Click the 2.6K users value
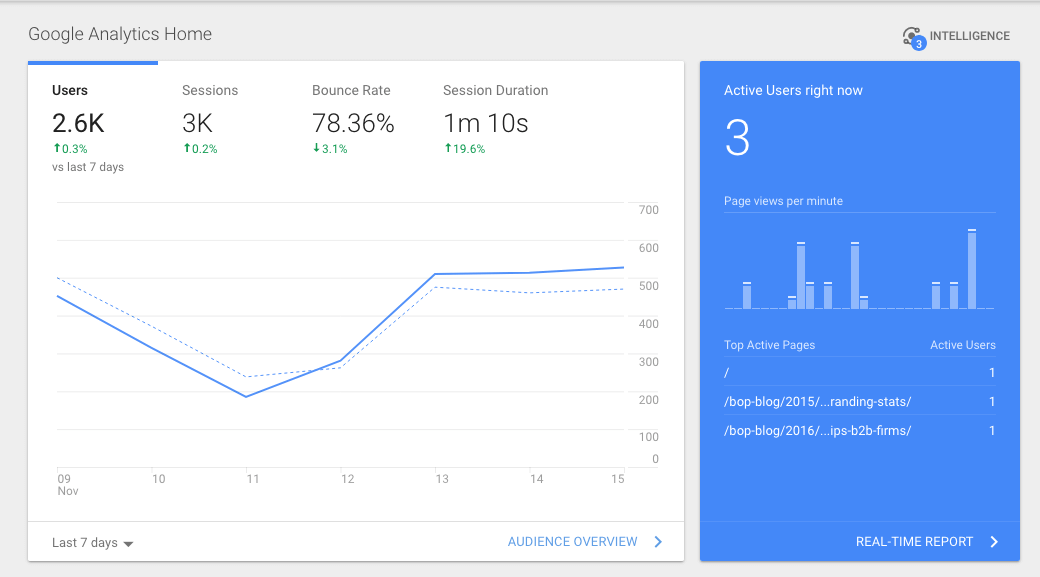1040x577 pixels. (x=78, y=123)
